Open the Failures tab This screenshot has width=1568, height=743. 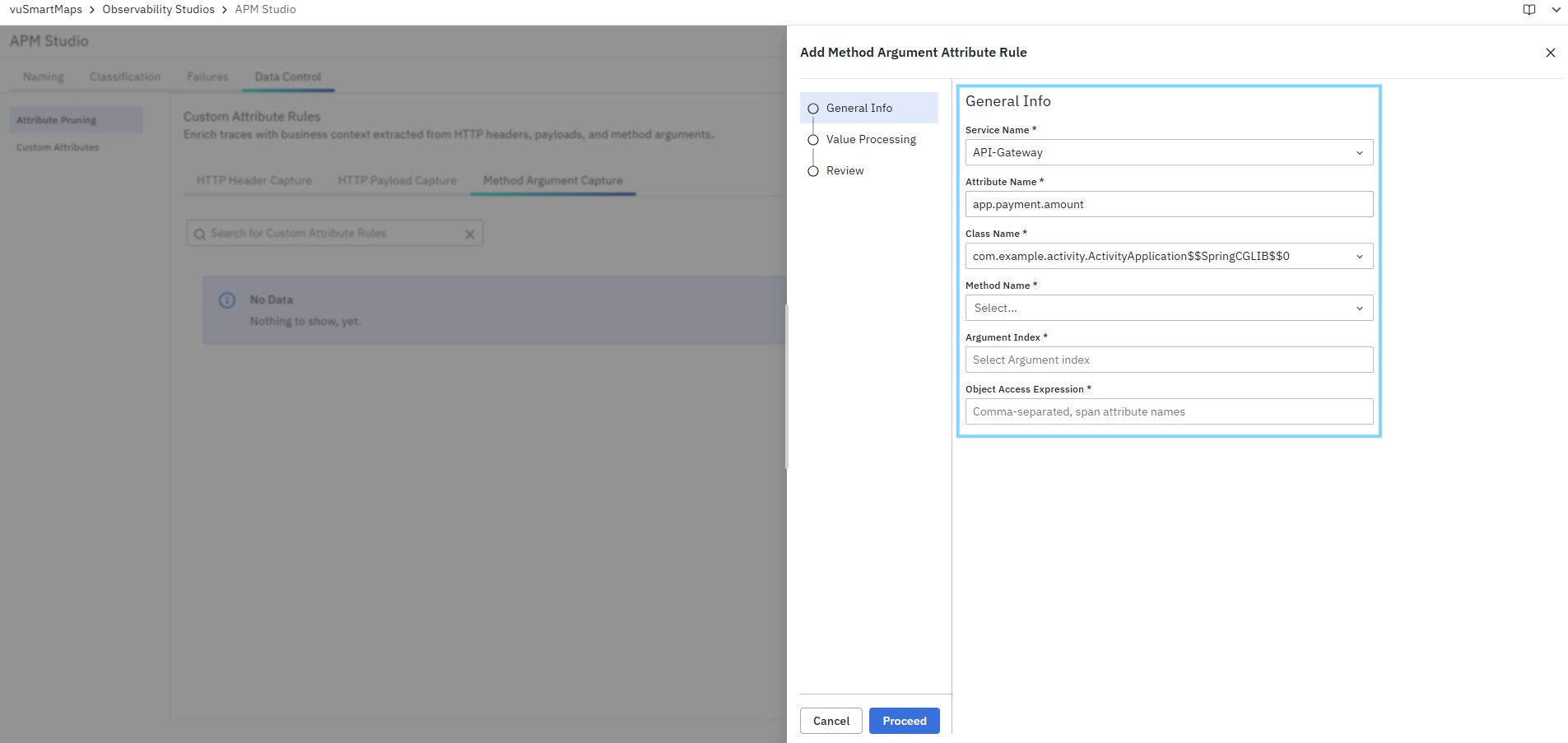click(x=207, y=77)
